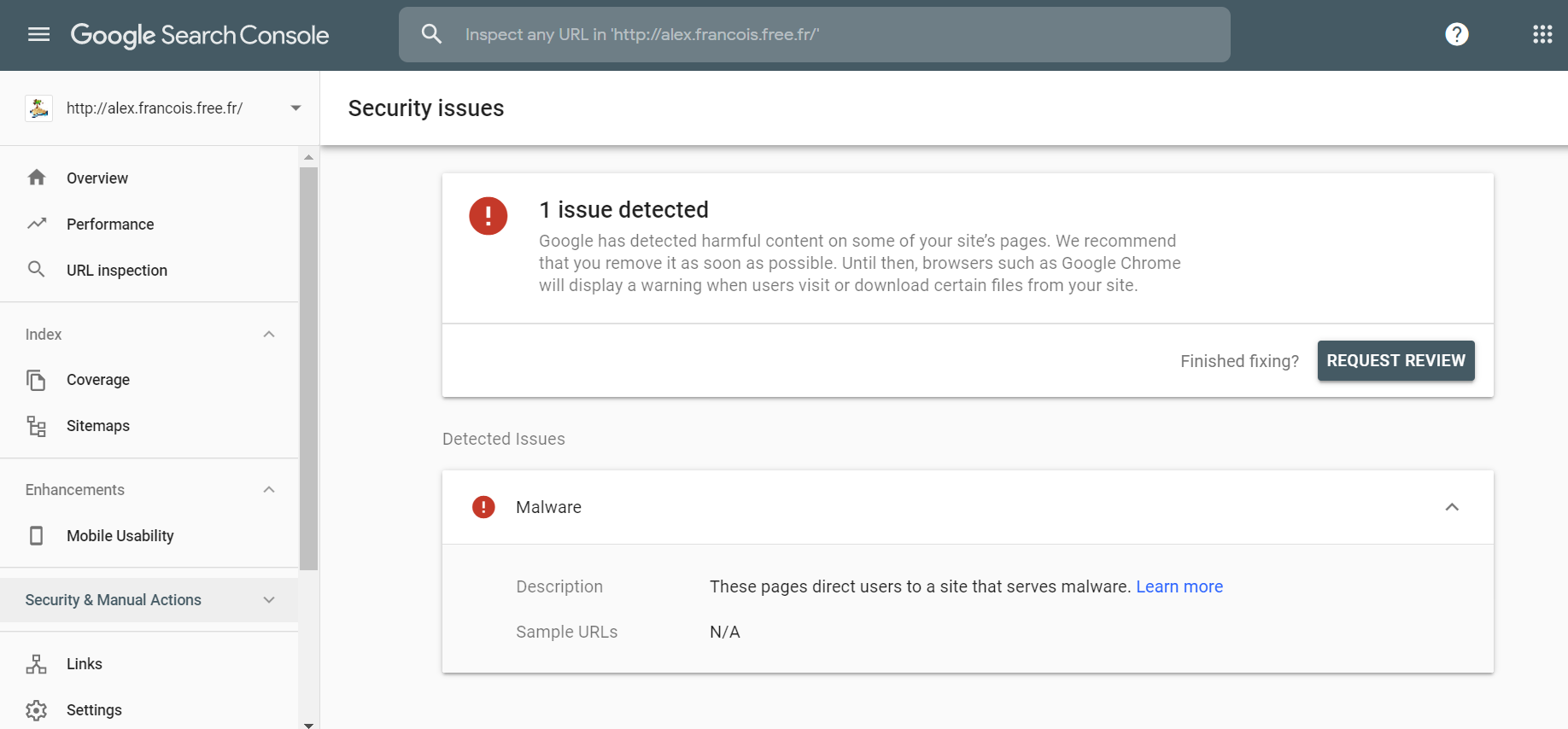Click the Settings gear icon

[x=36, y=710]
